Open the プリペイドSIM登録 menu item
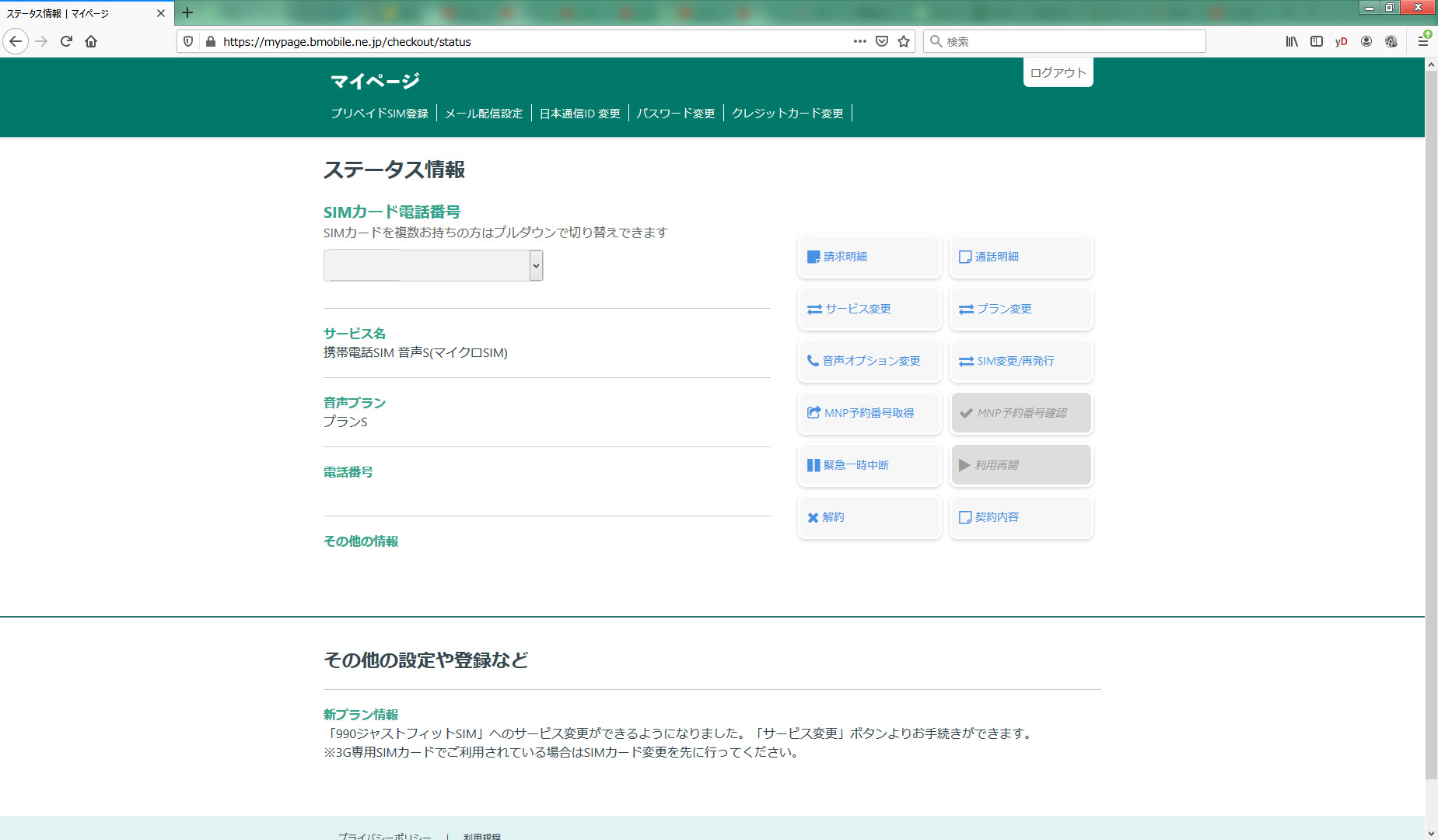Image resolution: width=1438 pixels, height=840 pixels. coord(380,114)
